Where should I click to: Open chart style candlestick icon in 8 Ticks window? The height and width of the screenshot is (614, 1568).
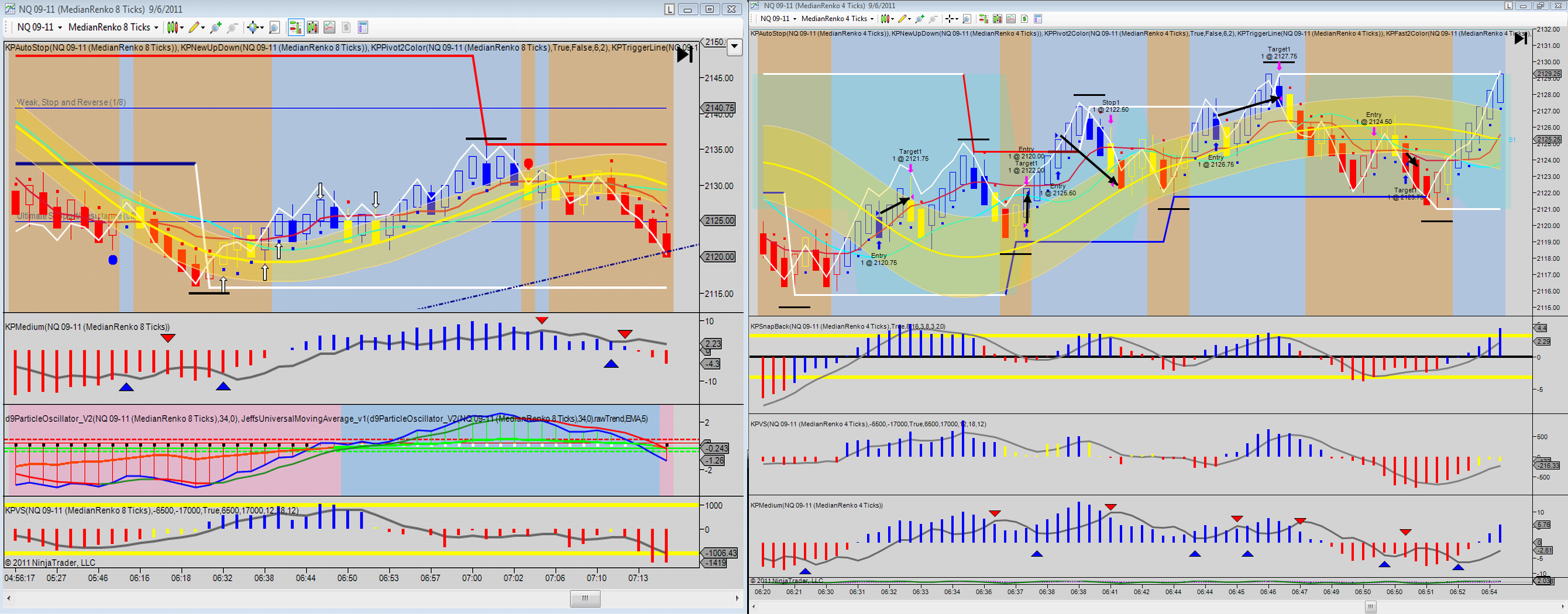click(x=172, y=27)
